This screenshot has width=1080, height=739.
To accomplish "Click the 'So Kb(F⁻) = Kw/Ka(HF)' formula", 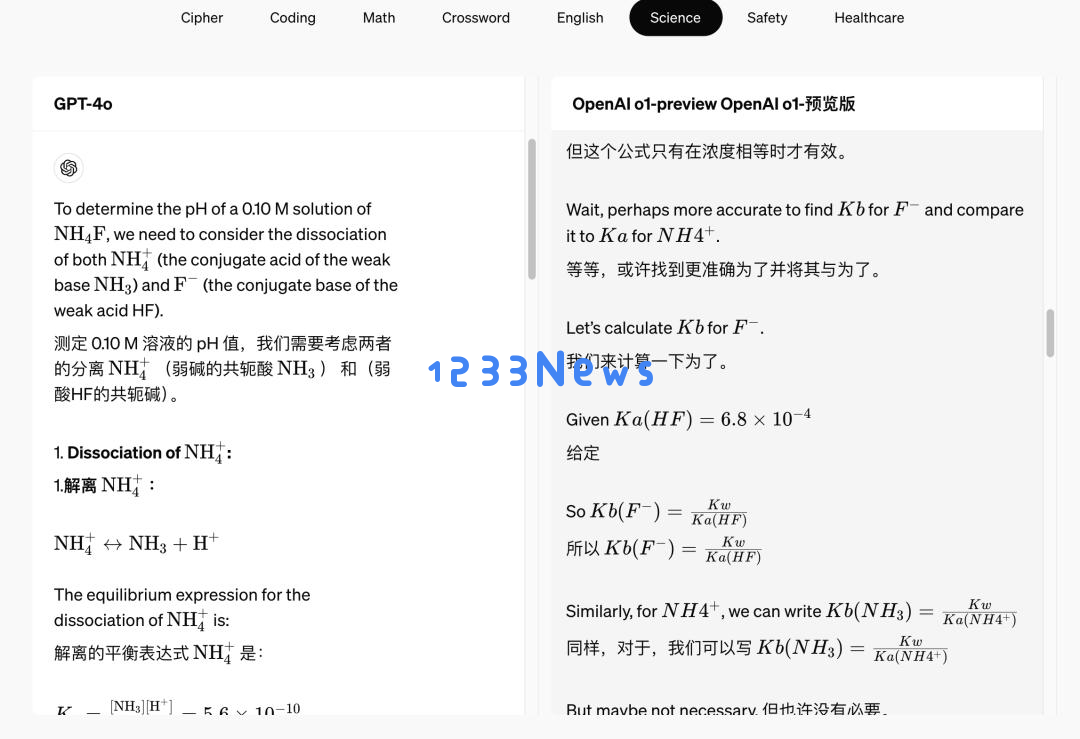I will 656,512.
